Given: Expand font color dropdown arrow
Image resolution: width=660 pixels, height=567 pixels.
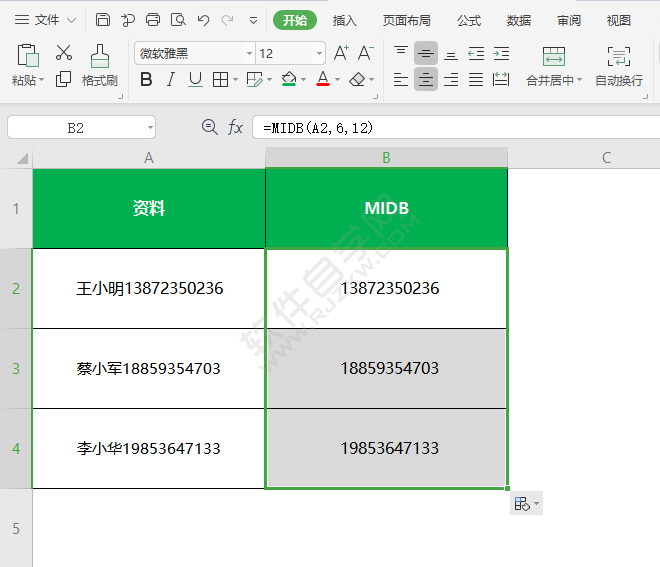Looking at the screenshot, I should (x=338, y=79).
